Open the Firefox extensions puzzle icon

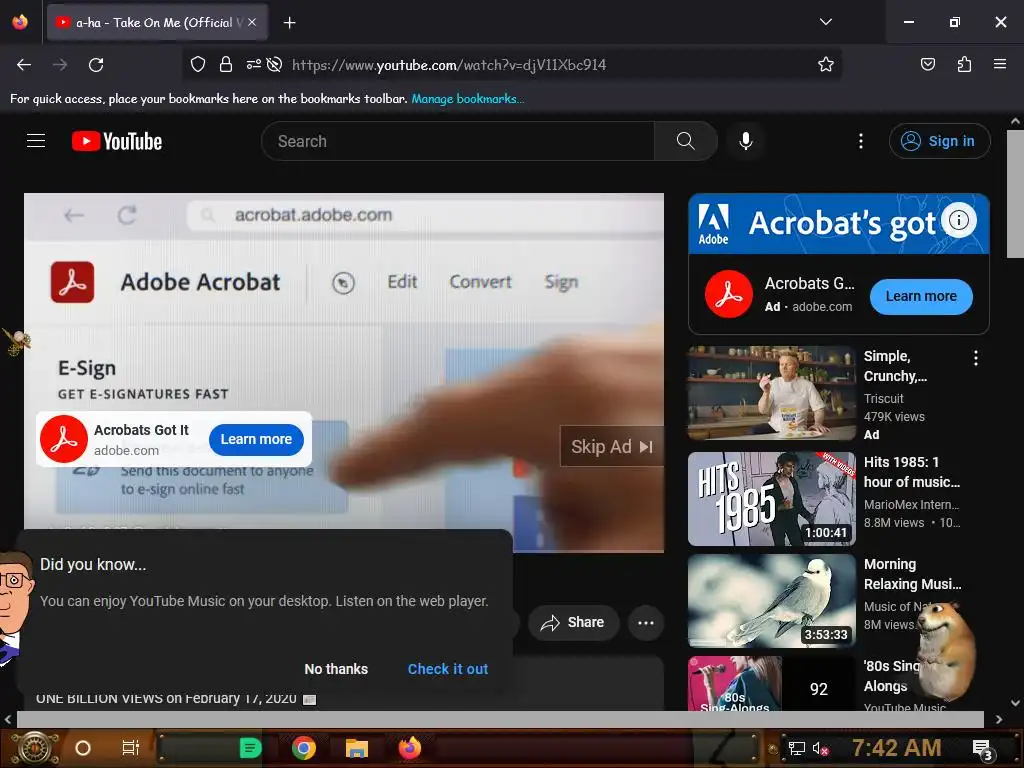(964, 65)
